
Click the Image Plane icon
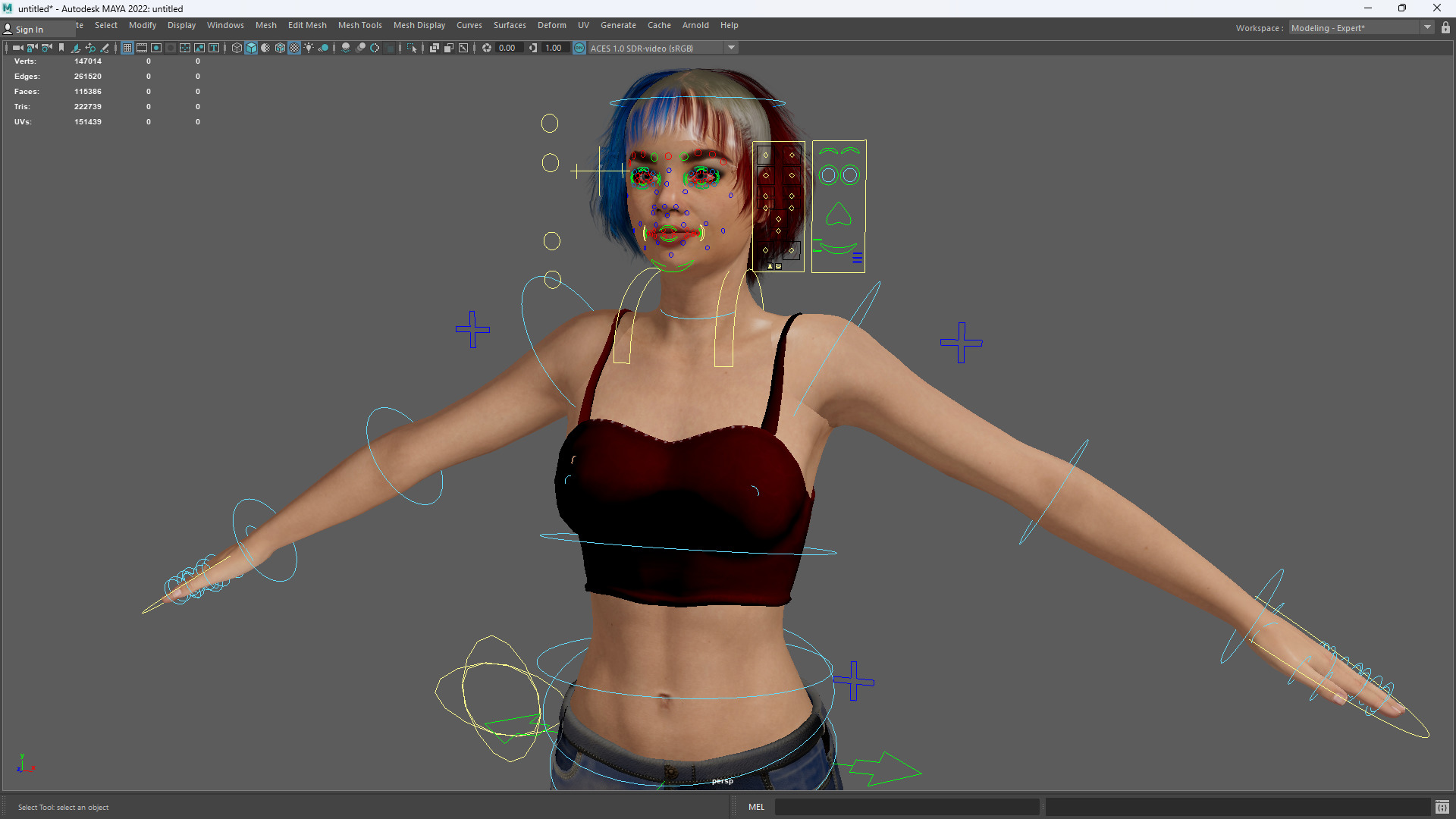pos(76,48)
